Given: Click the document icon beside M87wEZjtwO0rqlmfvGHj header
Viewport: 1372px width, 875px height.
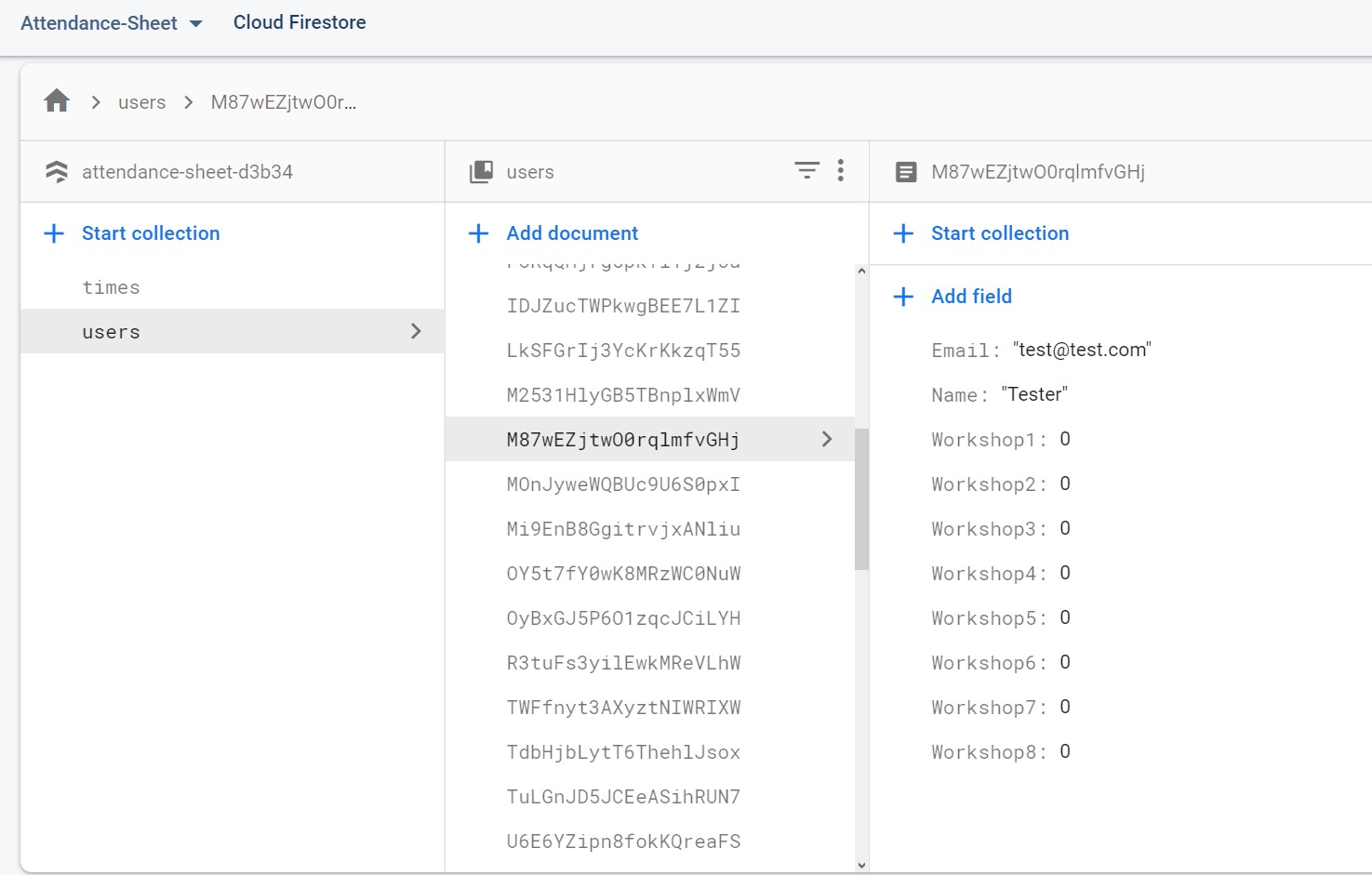Looking at the screenshot, I should pos(905,172).
